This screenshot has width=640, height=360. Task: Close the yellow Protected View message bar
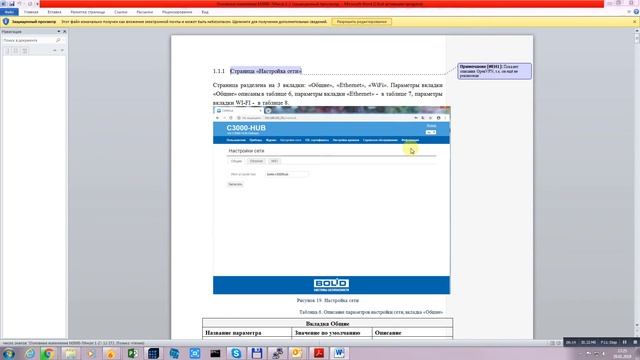[635, 22]
